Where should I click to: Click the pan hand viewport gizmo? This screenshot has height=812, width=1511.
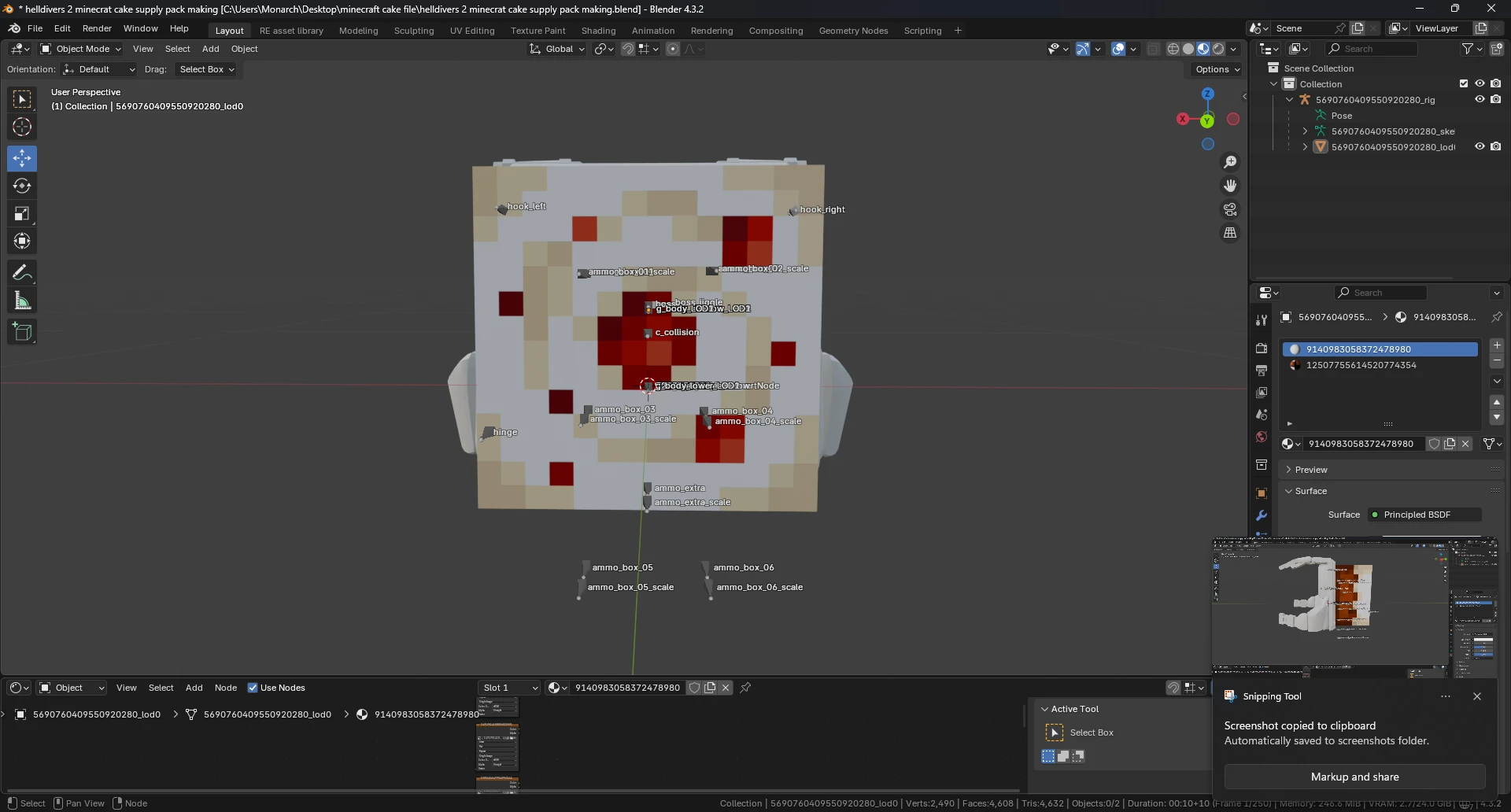point(1230,186)
